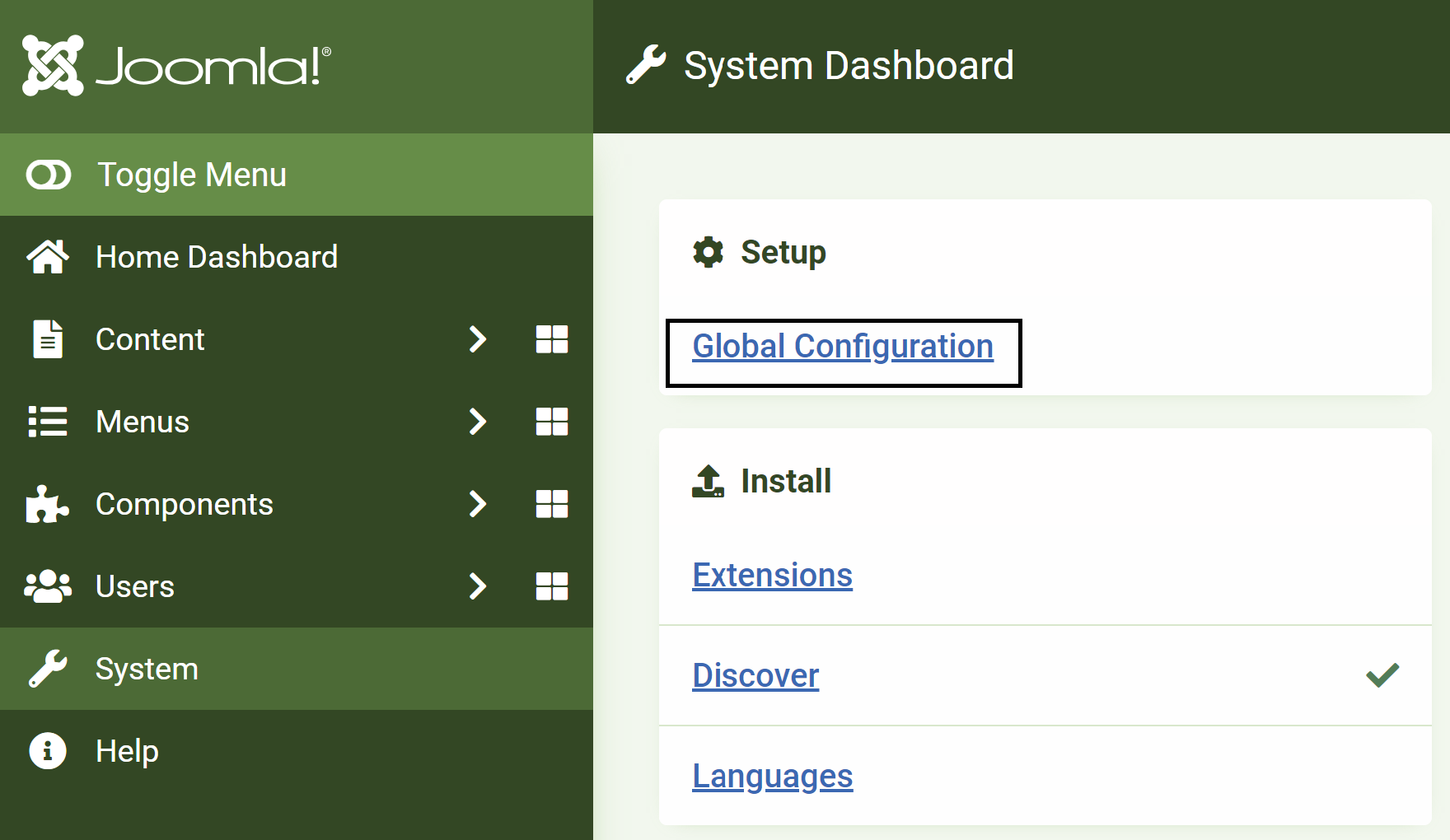Expand the Components submenu chevron

[478, 504]
